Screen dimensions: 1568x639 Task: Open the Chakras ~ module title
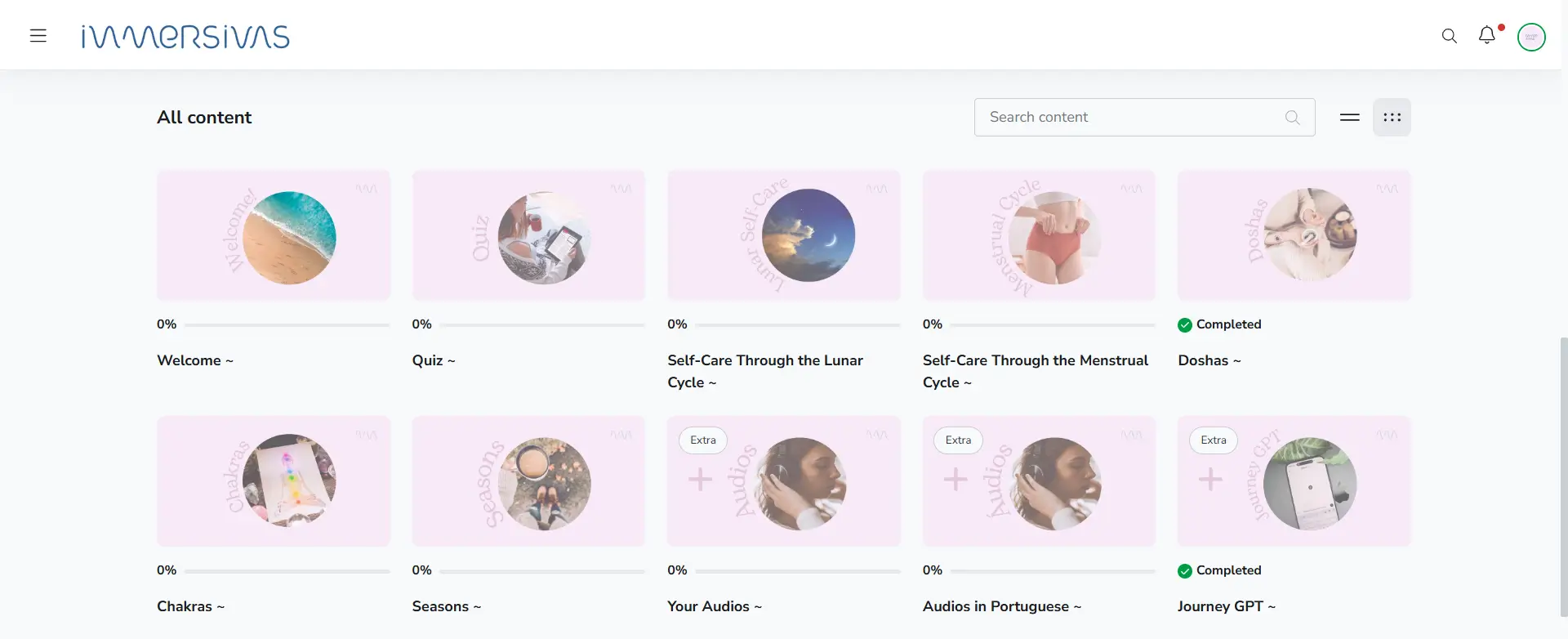pos(190,606)
